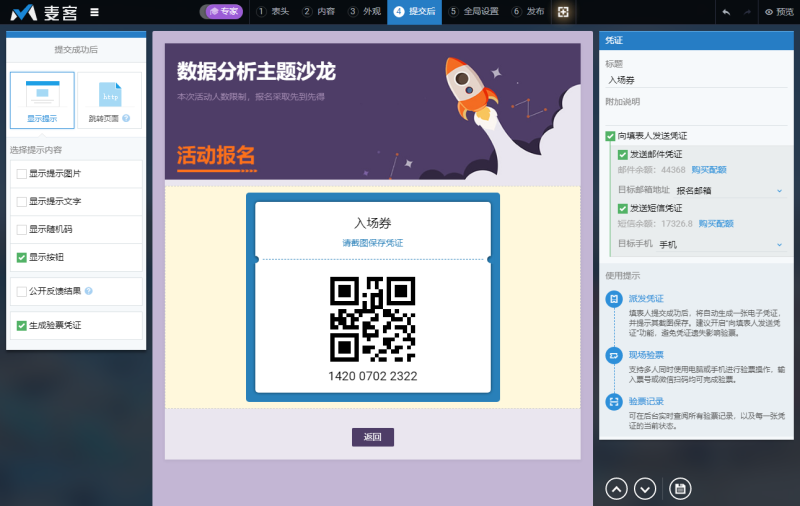800x506 pixels.
Task: Click the 数据分析主题沙龙 header title
Action: [x=256, y=71]
